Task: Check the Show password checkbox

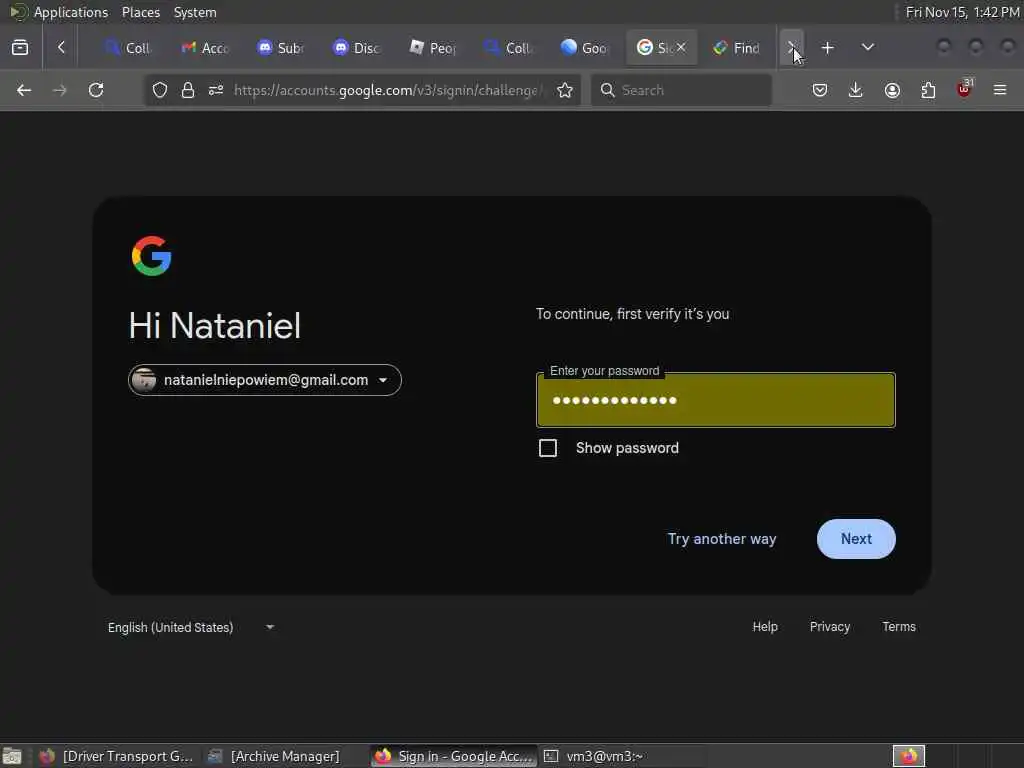Action: point(548,448)
